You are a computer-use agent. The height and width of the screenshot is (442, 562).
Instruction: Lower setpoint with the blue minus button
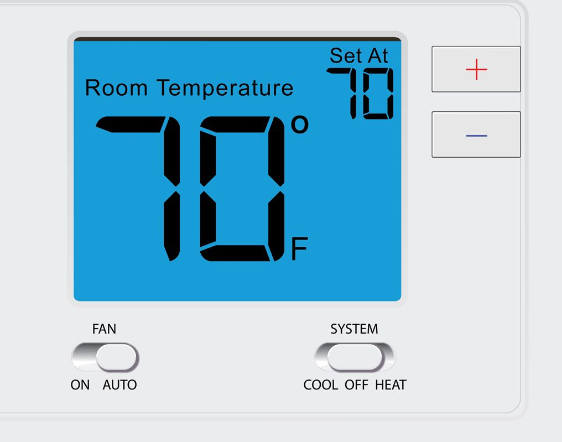(476, 134)
